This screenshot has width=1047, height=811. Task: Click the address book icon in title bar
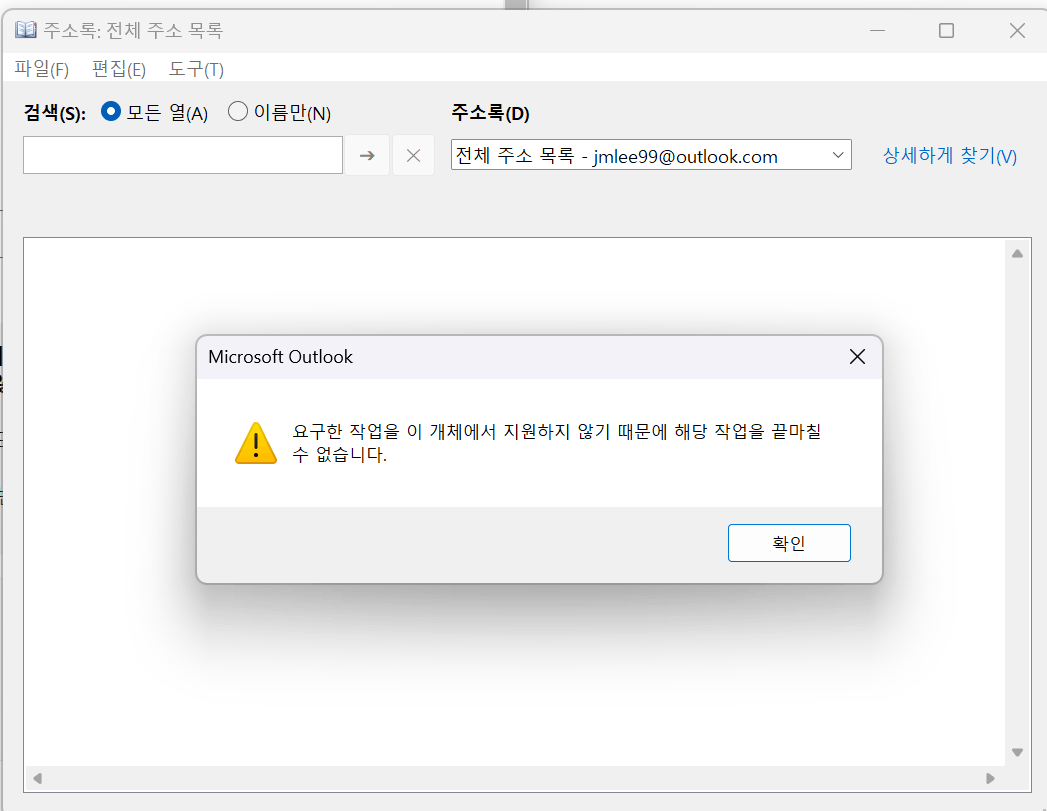26,29
